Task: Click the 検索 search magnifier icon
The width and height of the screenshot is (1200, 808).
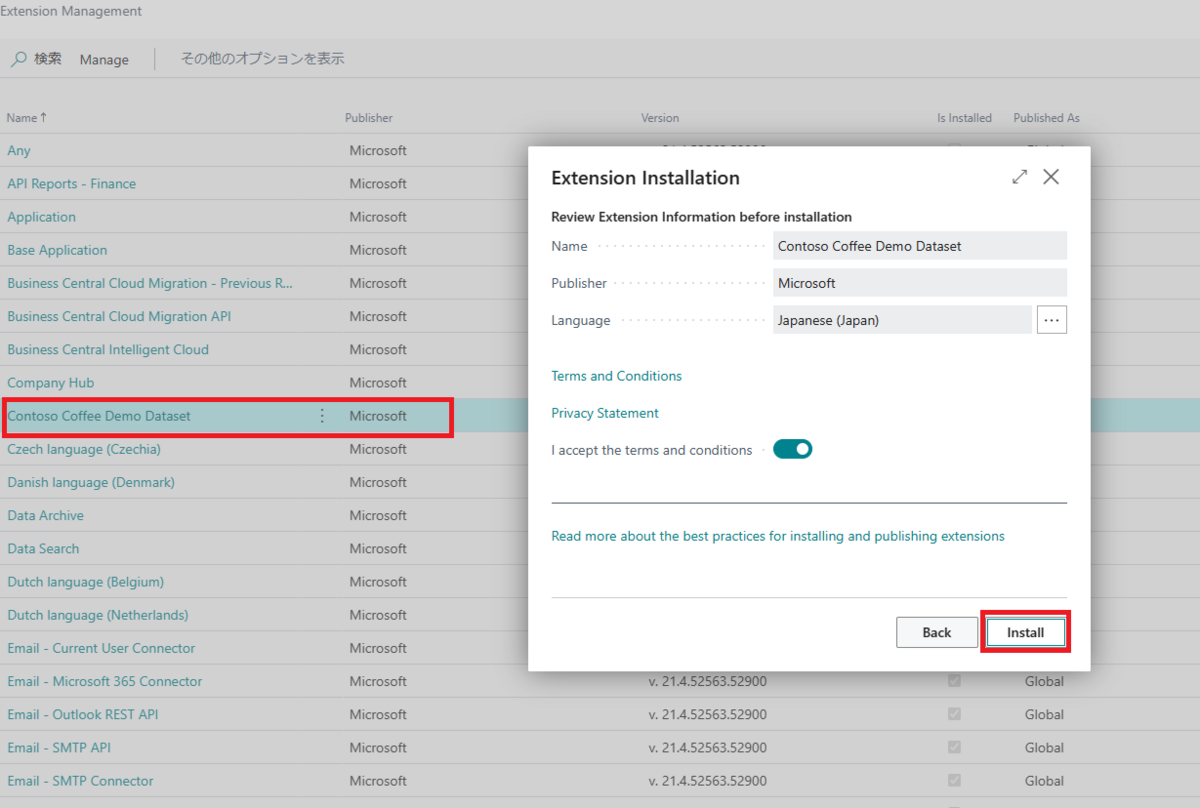Action: [x=18, y=59]
